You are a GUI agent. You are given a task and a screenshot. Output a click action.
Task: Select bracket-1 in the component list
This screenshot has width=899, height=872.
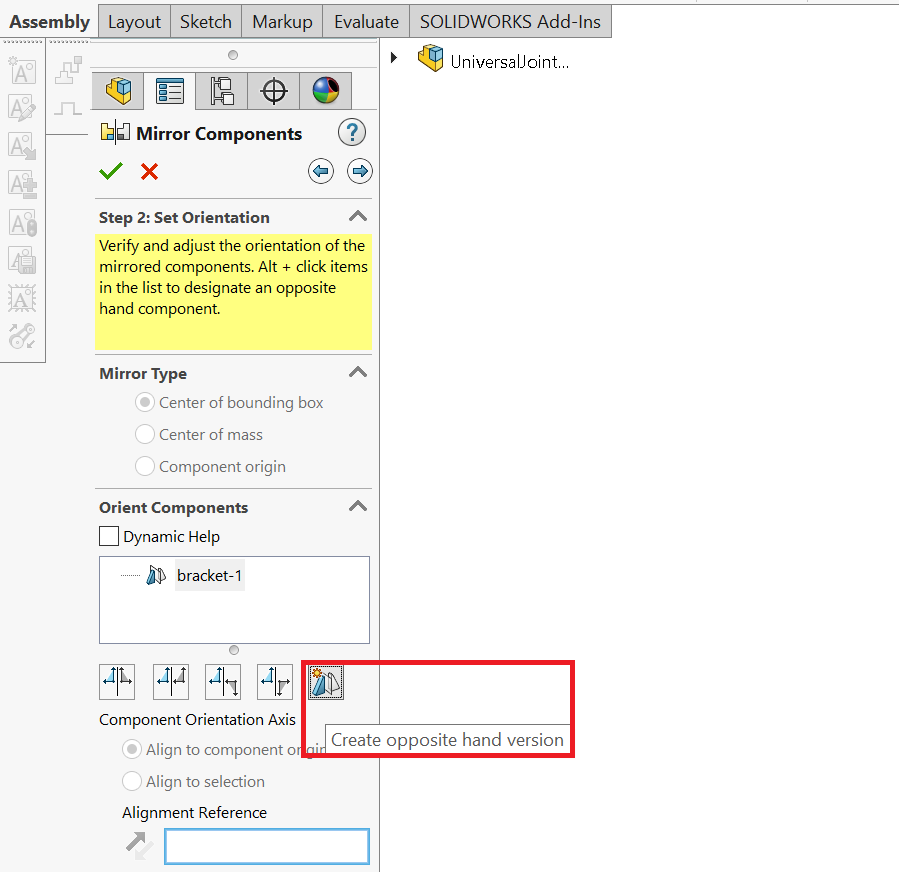209,575
